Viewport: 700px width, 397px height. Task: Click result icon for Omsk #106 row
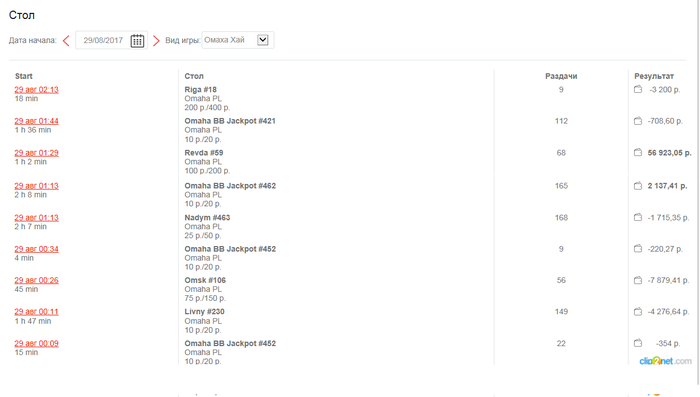pos(638,280)
